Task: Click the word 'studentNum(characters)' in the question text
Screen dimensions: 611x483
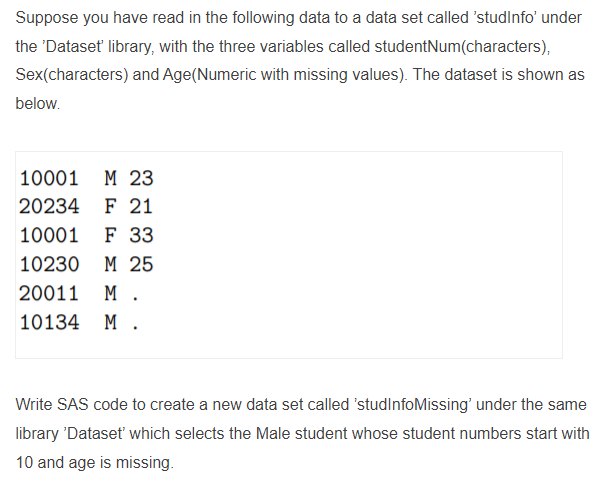Action: pyautogui.click(x=462, y=47)
